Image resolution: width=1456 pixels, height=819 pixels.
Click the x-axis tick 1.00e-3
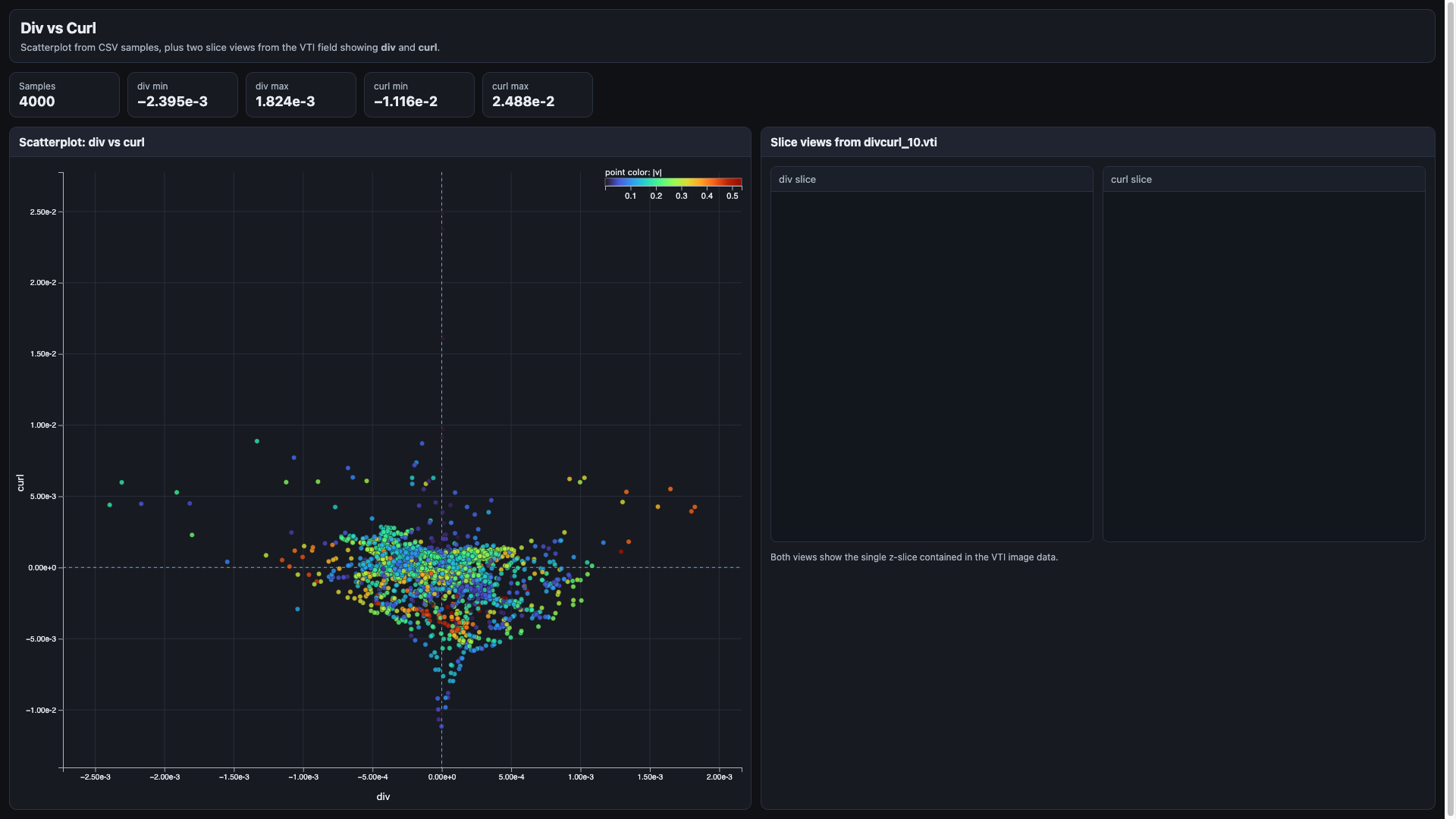[x=581, y=777]
